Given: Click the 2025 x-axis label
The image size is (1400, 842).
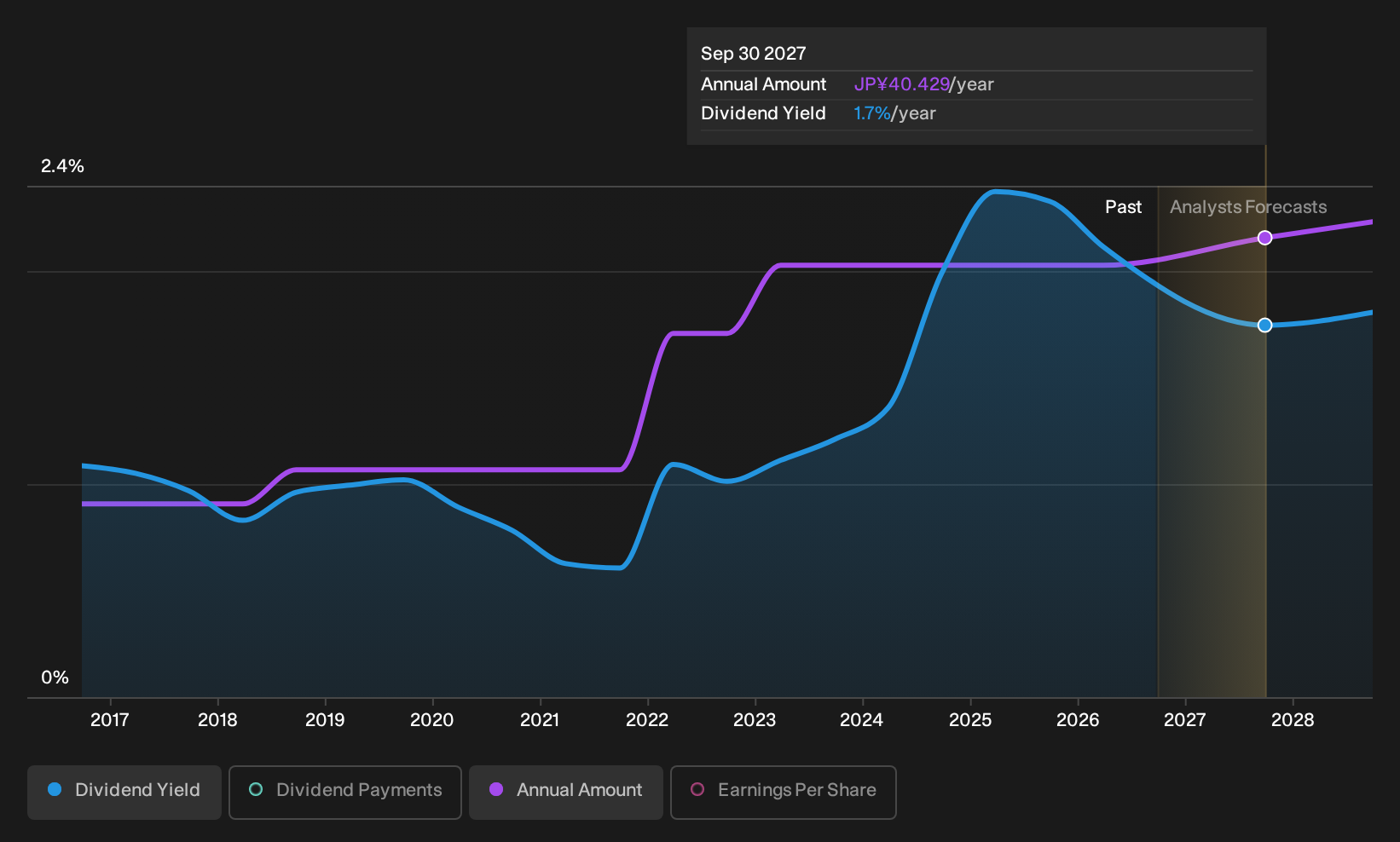Looking at the screenshot, I should (970, 720).
